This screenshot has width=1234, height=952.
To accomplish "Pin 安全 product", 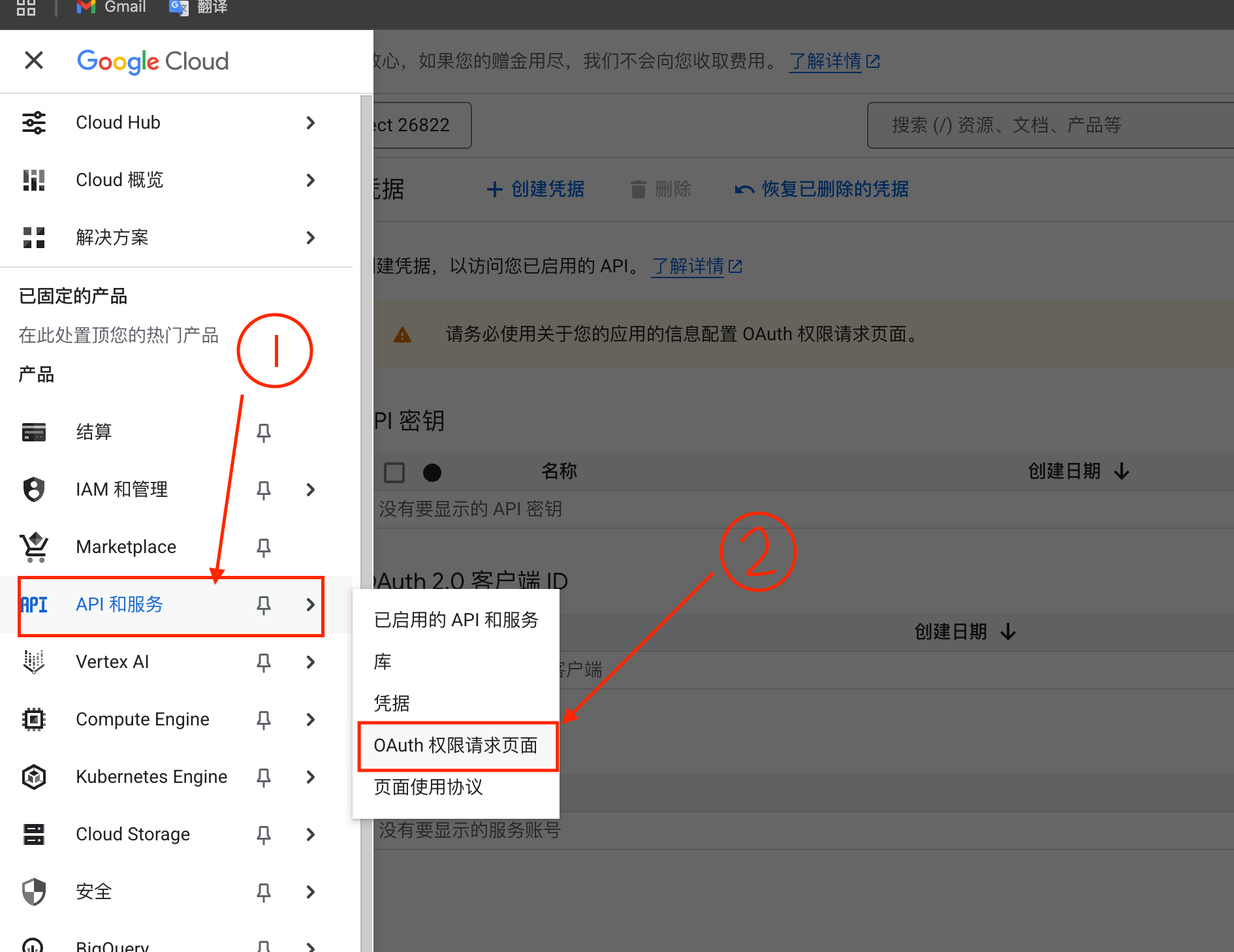I will click(264, 892).
